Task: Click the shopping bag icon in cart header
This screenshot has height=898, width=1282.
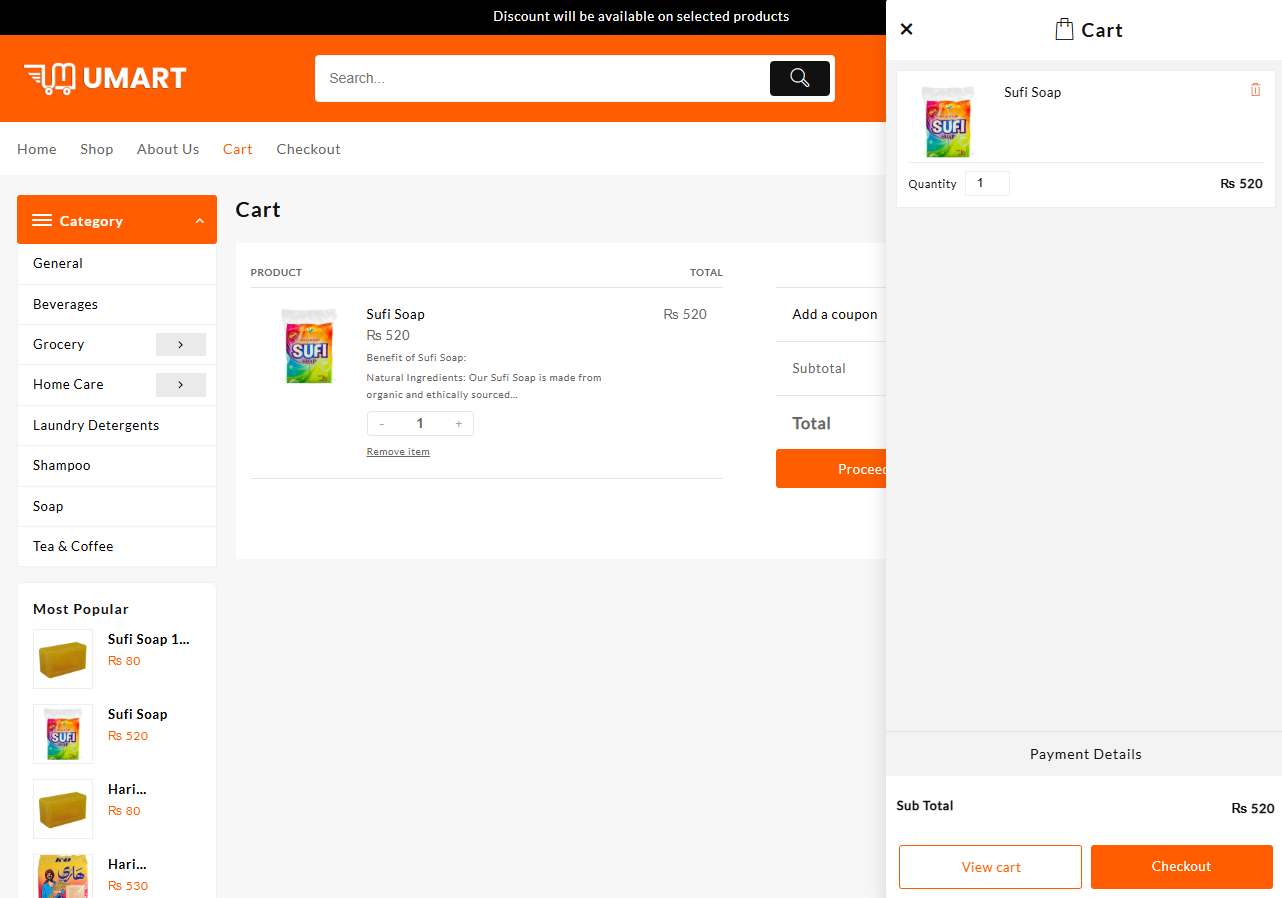Action: 1064,30
